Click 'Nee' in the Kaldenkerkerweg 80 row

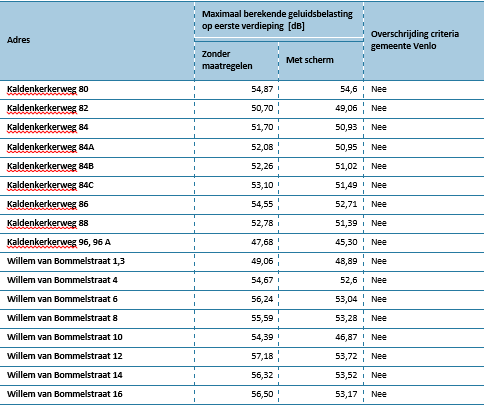pyautogui.click(x=379, y=89)
